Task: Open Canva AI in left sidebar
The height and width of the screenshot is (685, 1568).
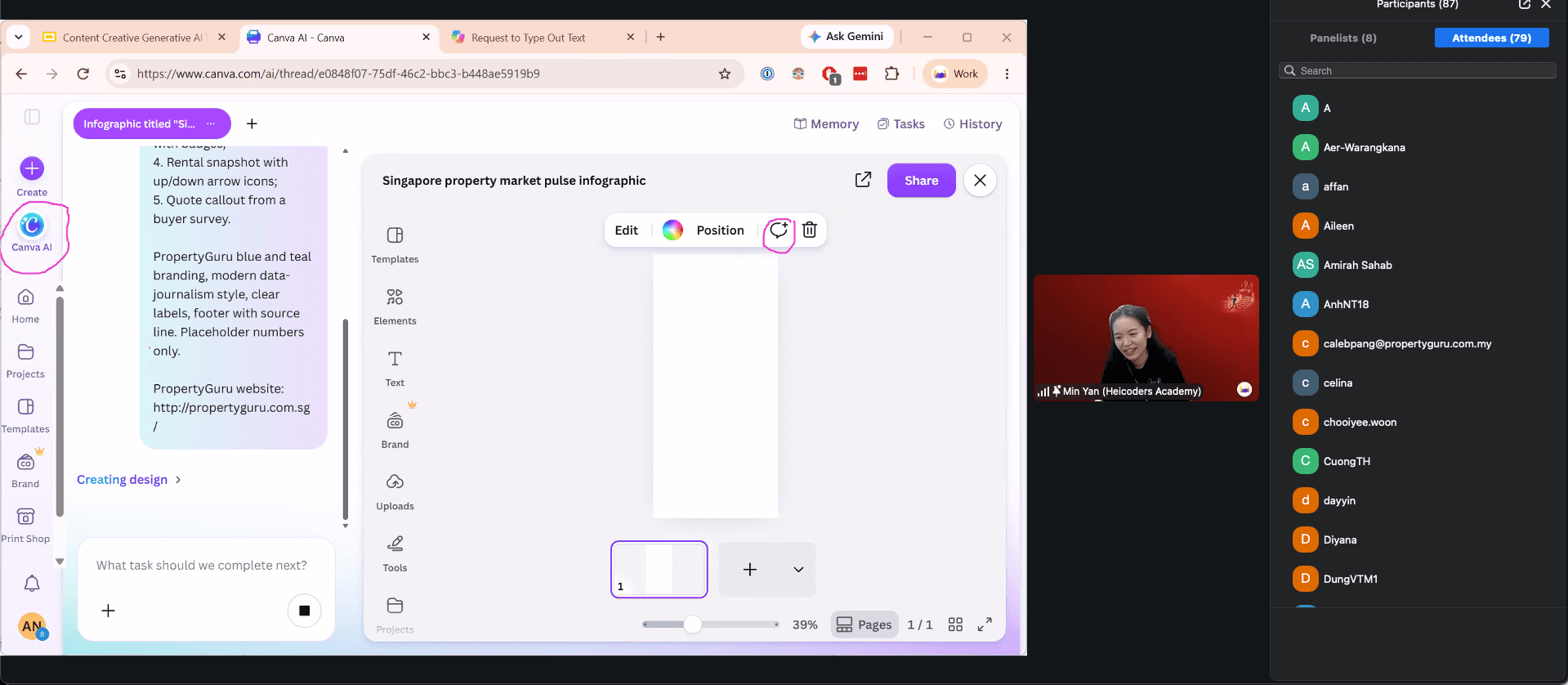Action: coord(32,232)
